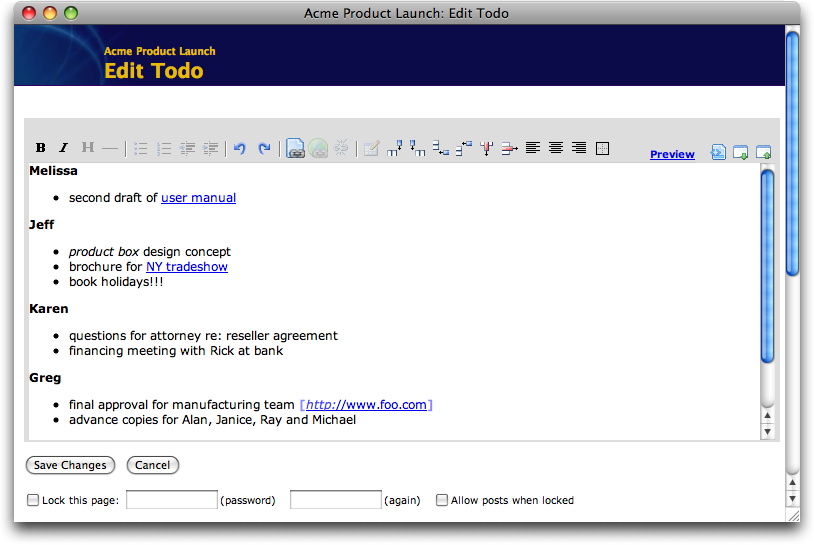Click the editor's vertical scrollbar thumb
This screenshot has height=545, width=814.
click(767, 266)
